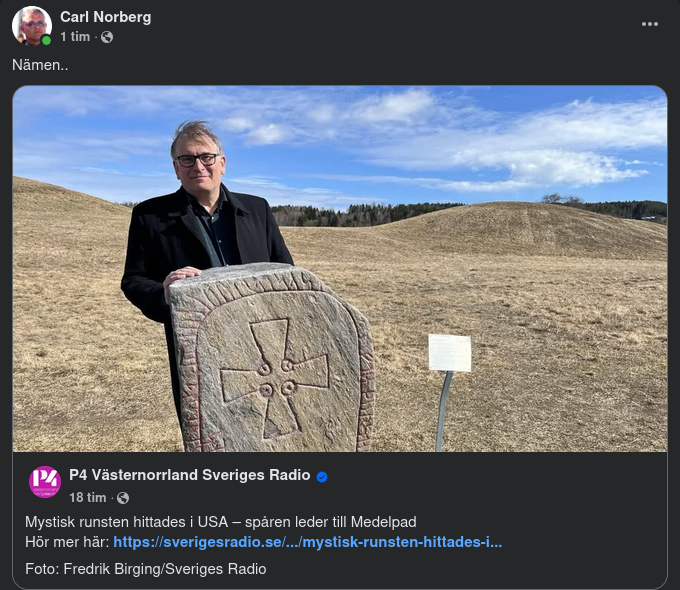The image size is (680, 590).
Task: Click the P4 Västernorrland logo avatar
Action: (45, 482)
